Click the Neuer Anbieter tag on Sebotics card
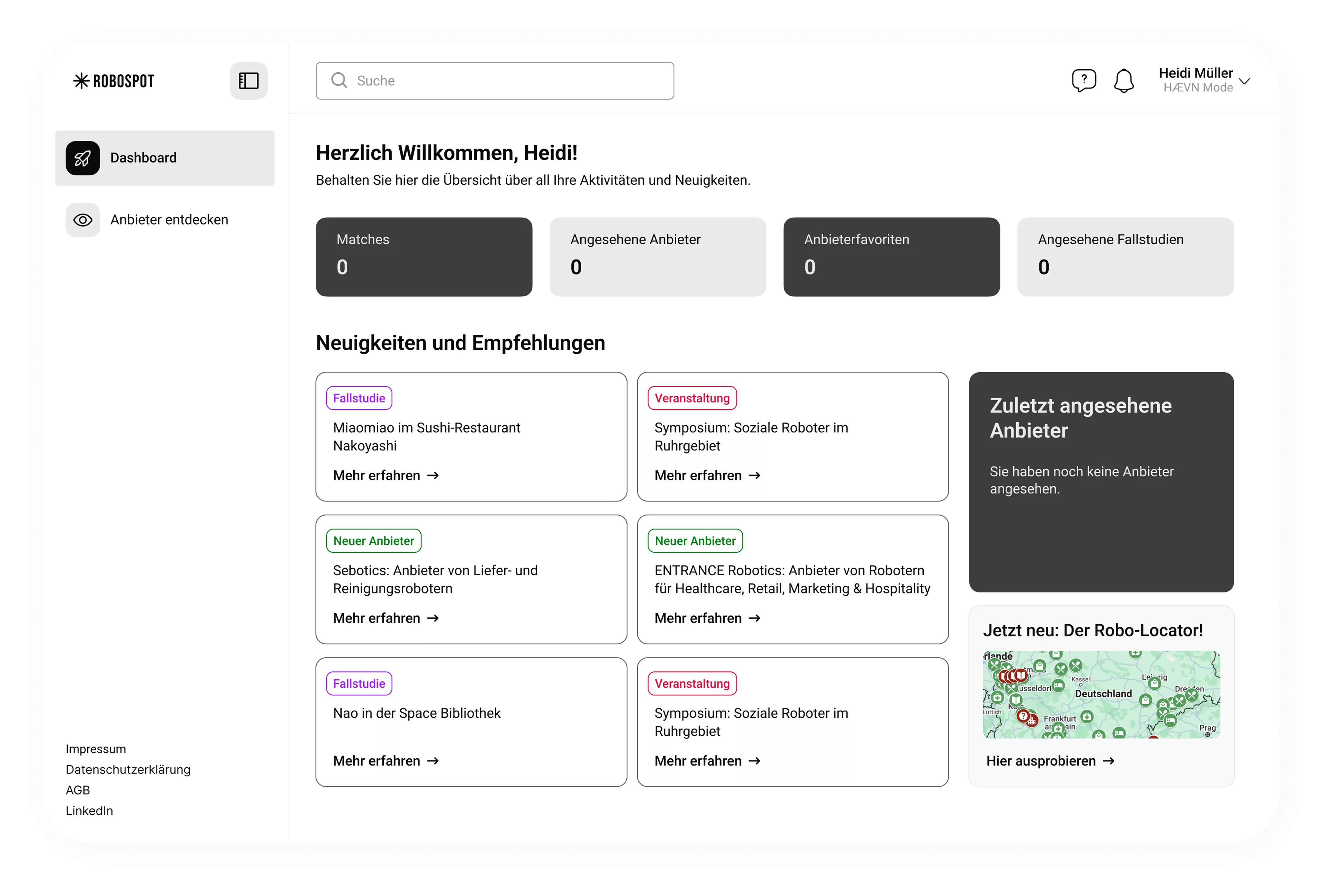Viewport: 1332px width, 896px height. pyautogui.click(x=374, y=541)
